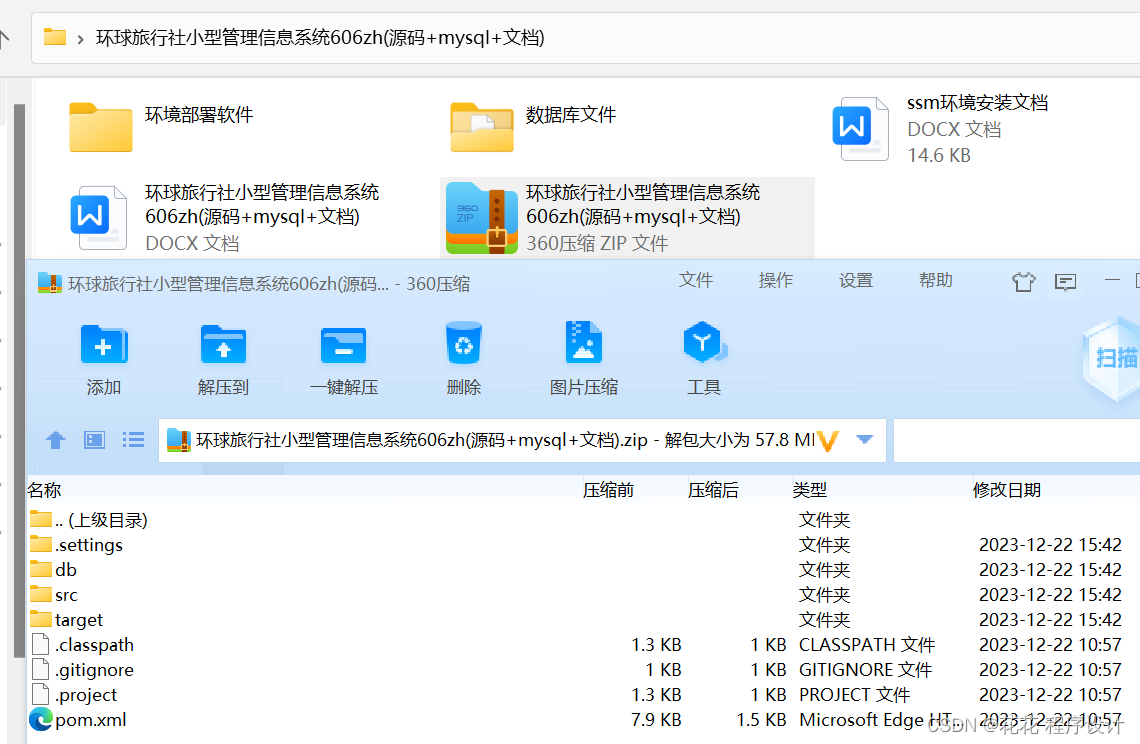Click the 360 security V badge icon
The image size is (1140, 744).
828,441
